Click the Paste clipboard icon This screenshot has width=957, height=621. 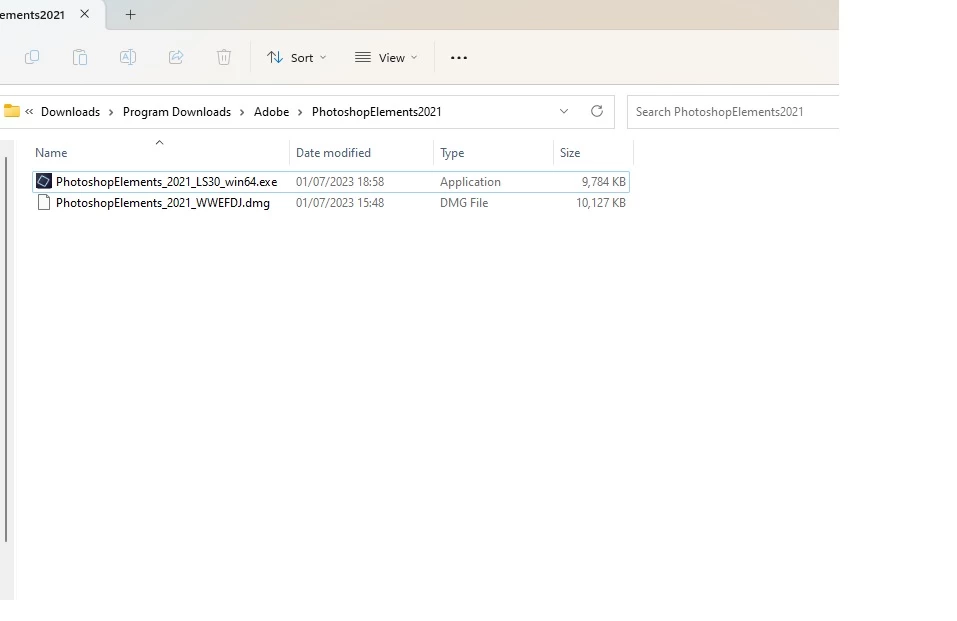click(80, 57)
